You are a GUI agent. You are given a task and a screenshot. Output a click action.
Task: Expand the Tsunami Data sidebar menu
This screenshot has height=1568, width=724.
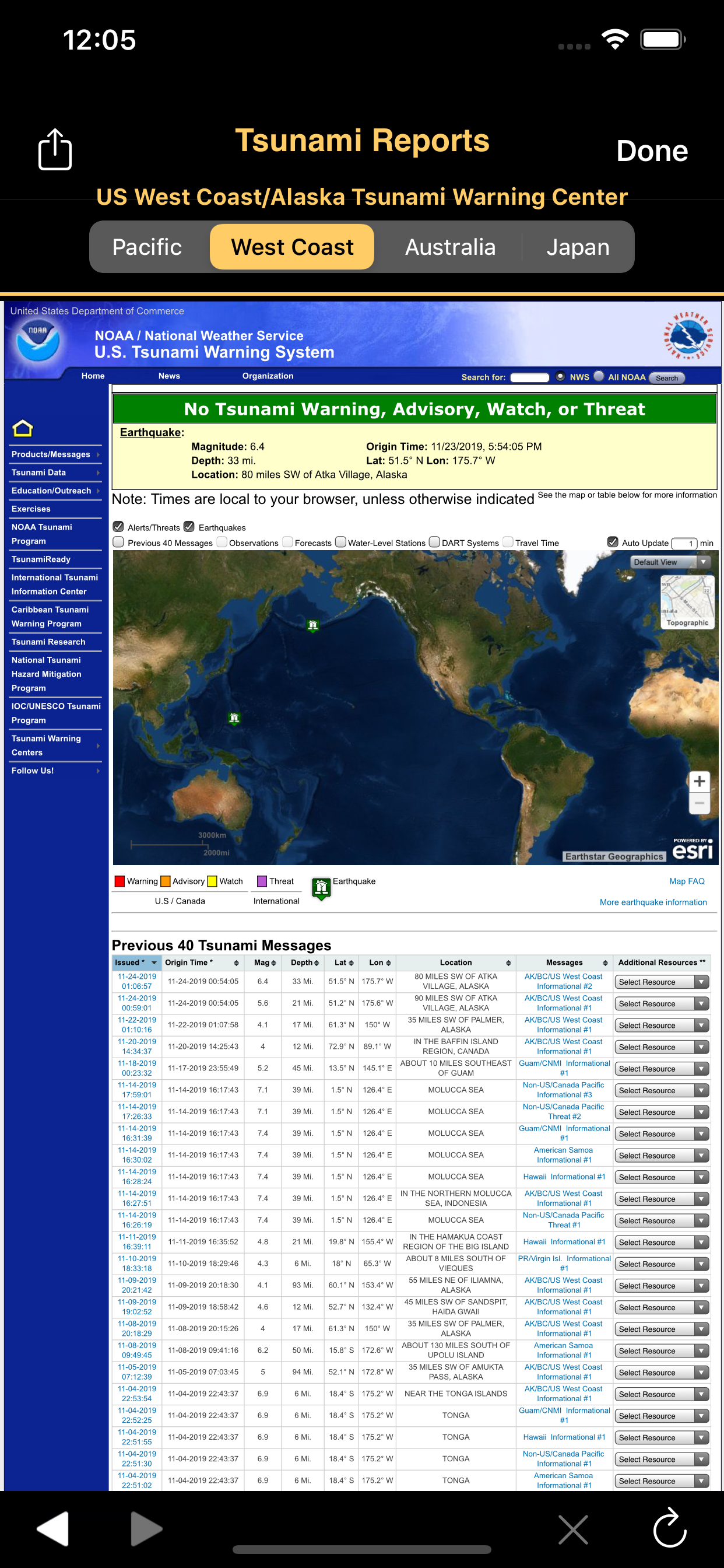pyautogui.click(x=55, y=473)
